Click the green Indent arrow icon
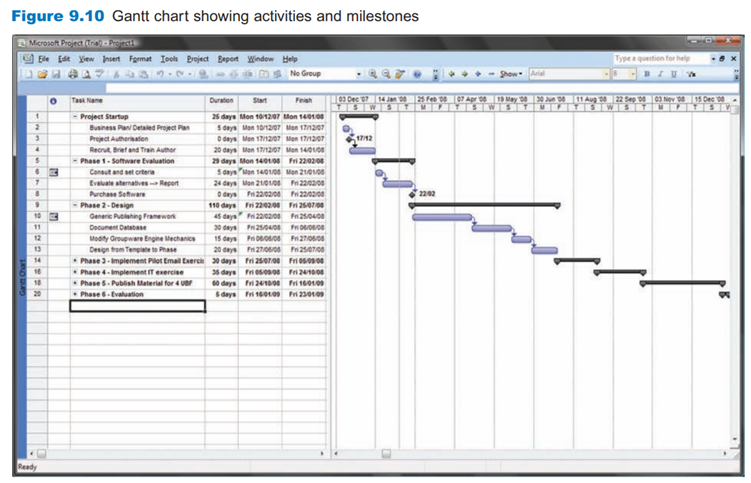Image resolution: width=751 pixels, height=483 pixels. (462, 74)
